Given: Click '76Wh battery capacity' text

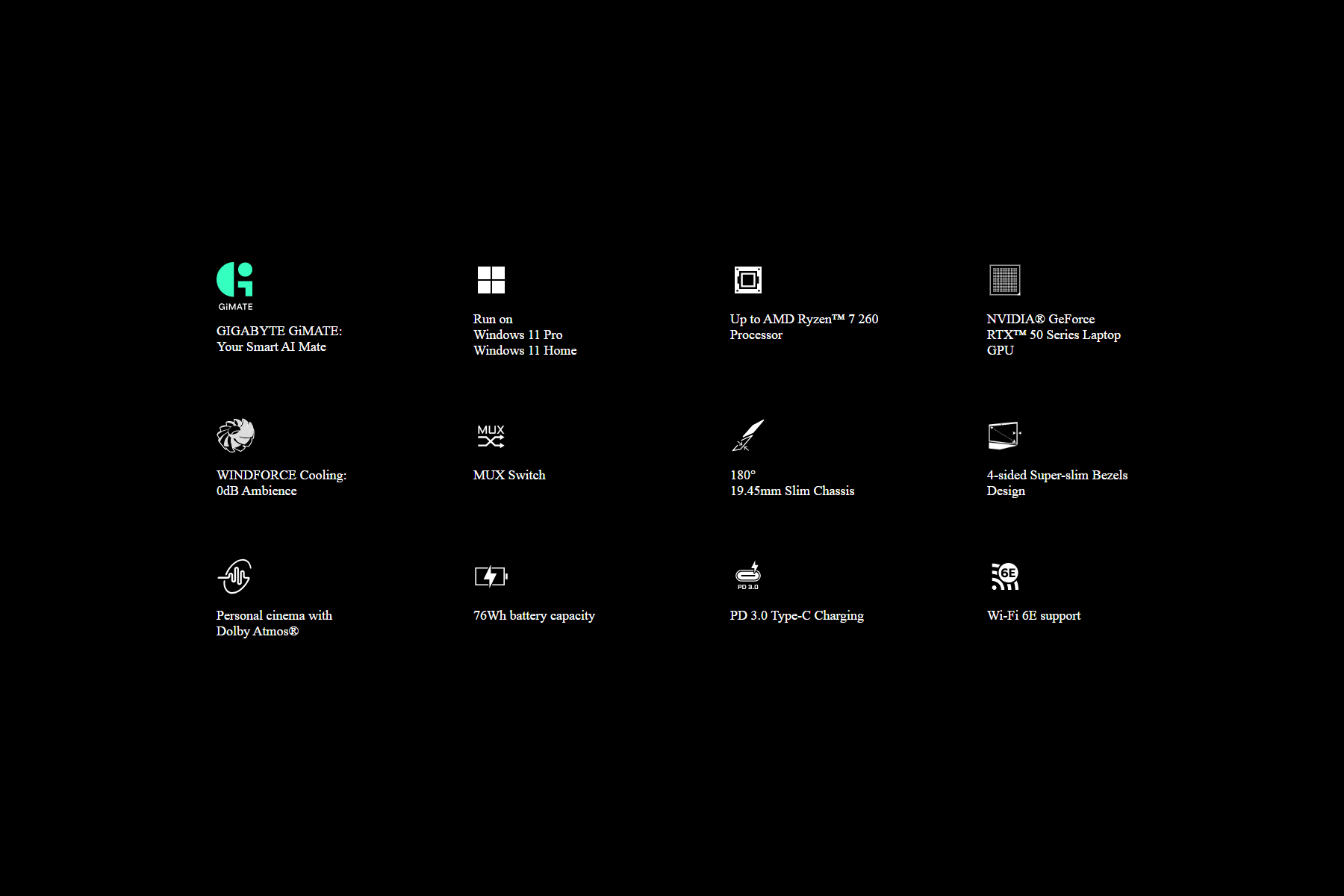Looking at the screenshot, I should (x=535, y=616).
